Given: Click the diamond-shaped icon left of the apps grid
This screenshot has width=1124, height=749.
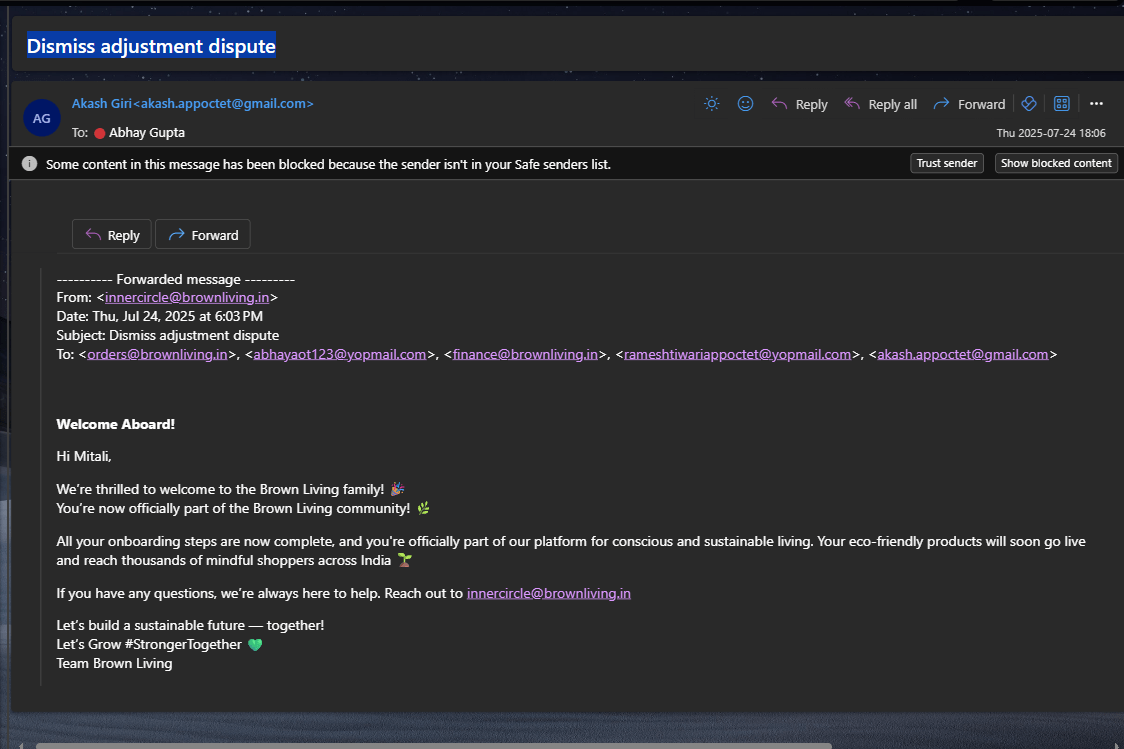Looking at the screenshot, I should tap(1029, 104).
